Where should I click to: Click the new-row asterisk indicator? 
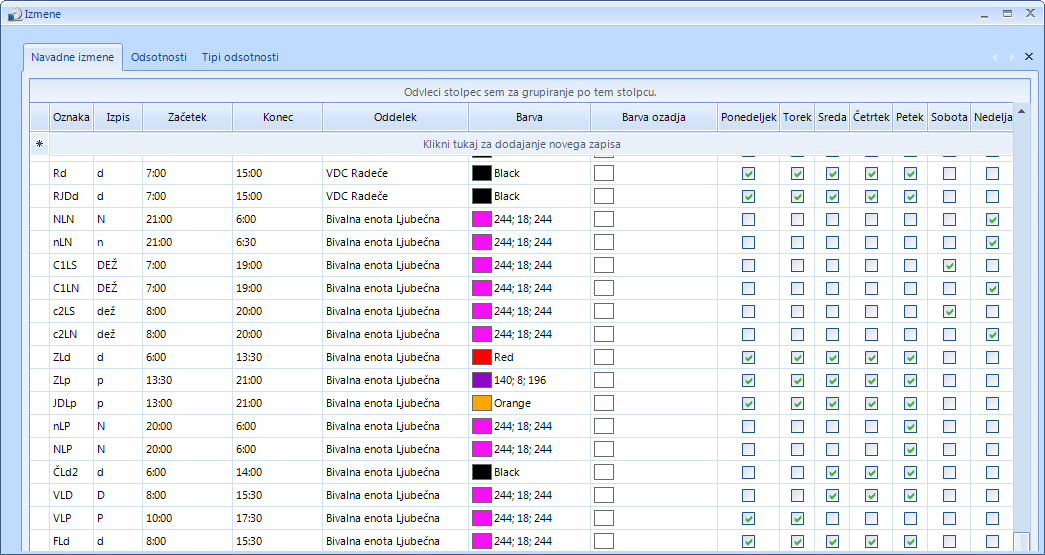pos(39,144)
